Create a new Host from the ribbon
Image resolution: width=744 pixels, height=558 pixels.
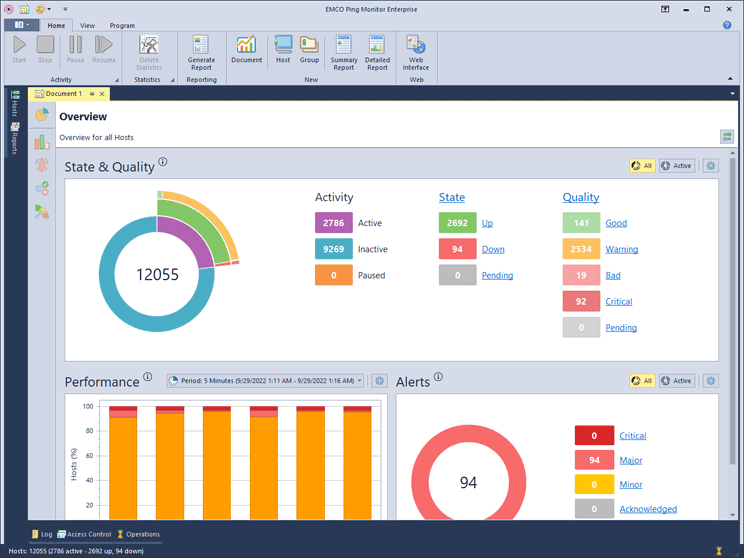[283, 50]
